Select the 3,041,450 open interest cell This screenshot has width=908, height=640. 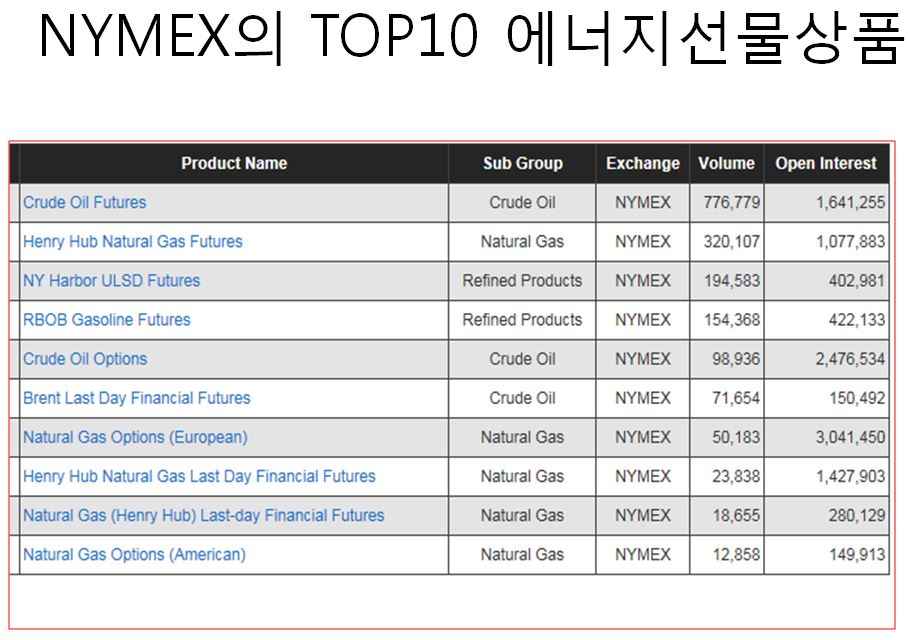(826, 437)
